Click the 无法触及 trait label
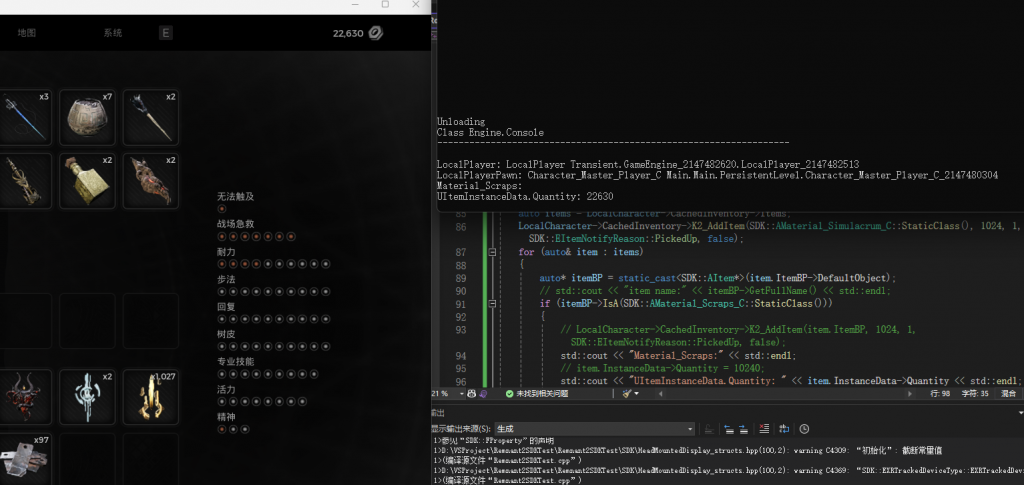The image size is (1024, 485). point(235,196)
